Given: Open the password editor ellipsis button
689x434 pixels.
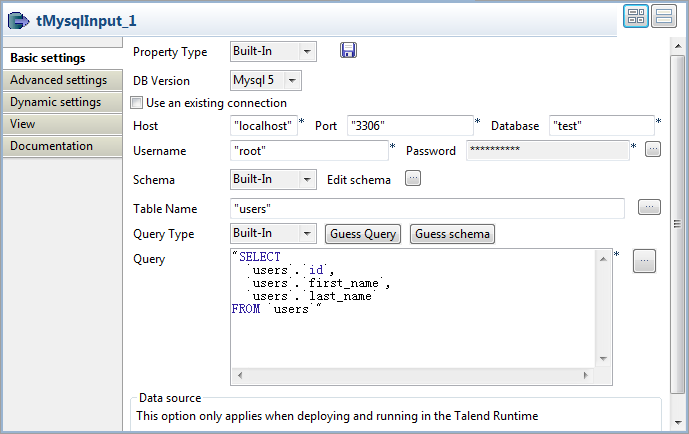Looking at the screenshot, I should click(x=652, y=150).
